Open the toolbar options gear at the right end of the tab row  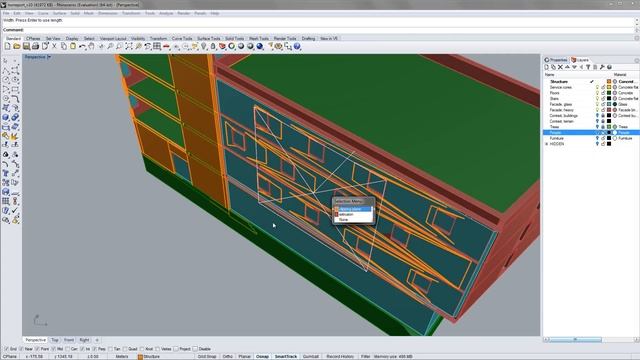point(636,38)
